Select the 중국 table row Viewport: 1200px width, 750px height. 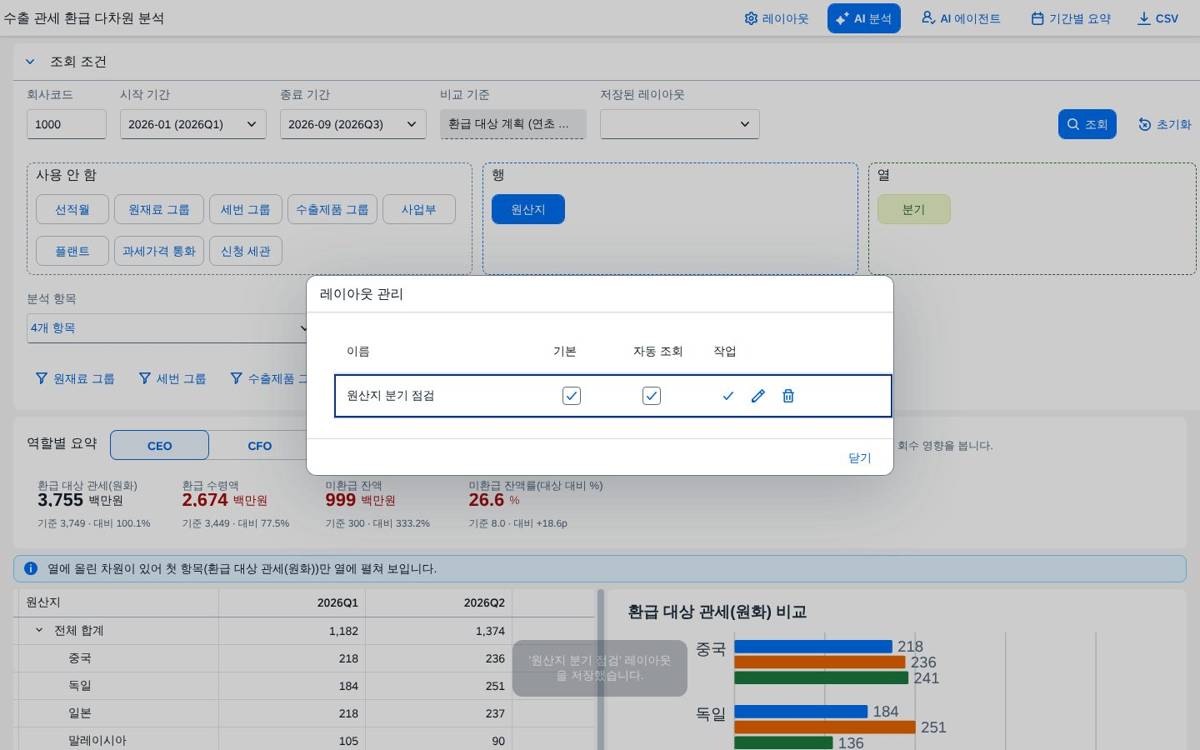coord(306,659)
